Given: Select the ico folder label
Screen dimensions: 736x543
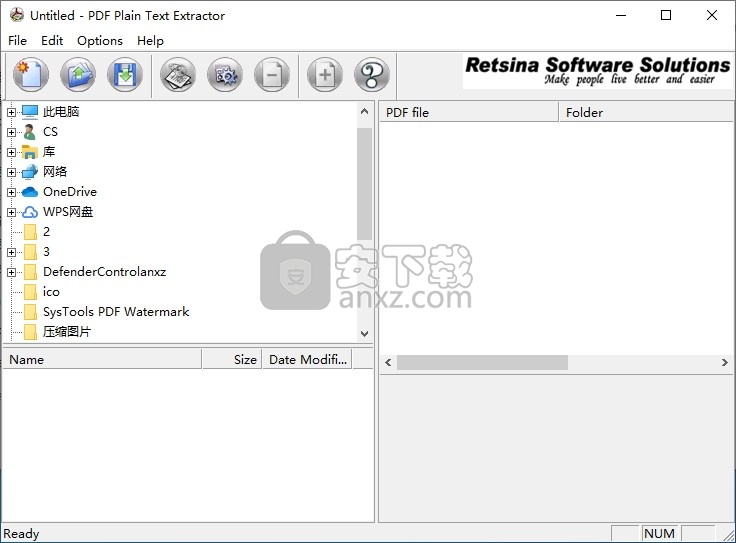Looking at the screenshot, I should coord(51,292).
